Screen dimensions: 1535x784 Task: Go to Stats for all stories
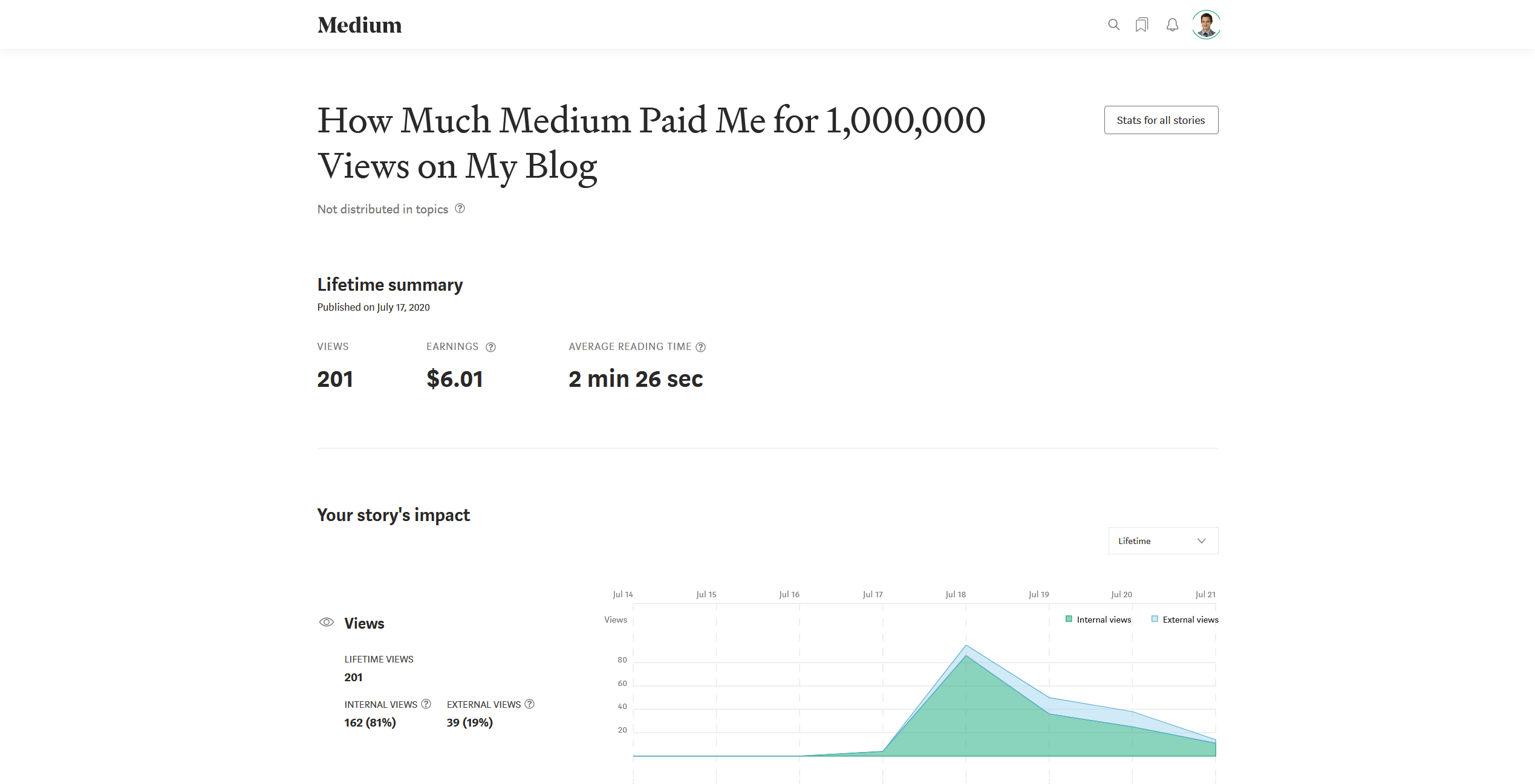point(1161,120)
